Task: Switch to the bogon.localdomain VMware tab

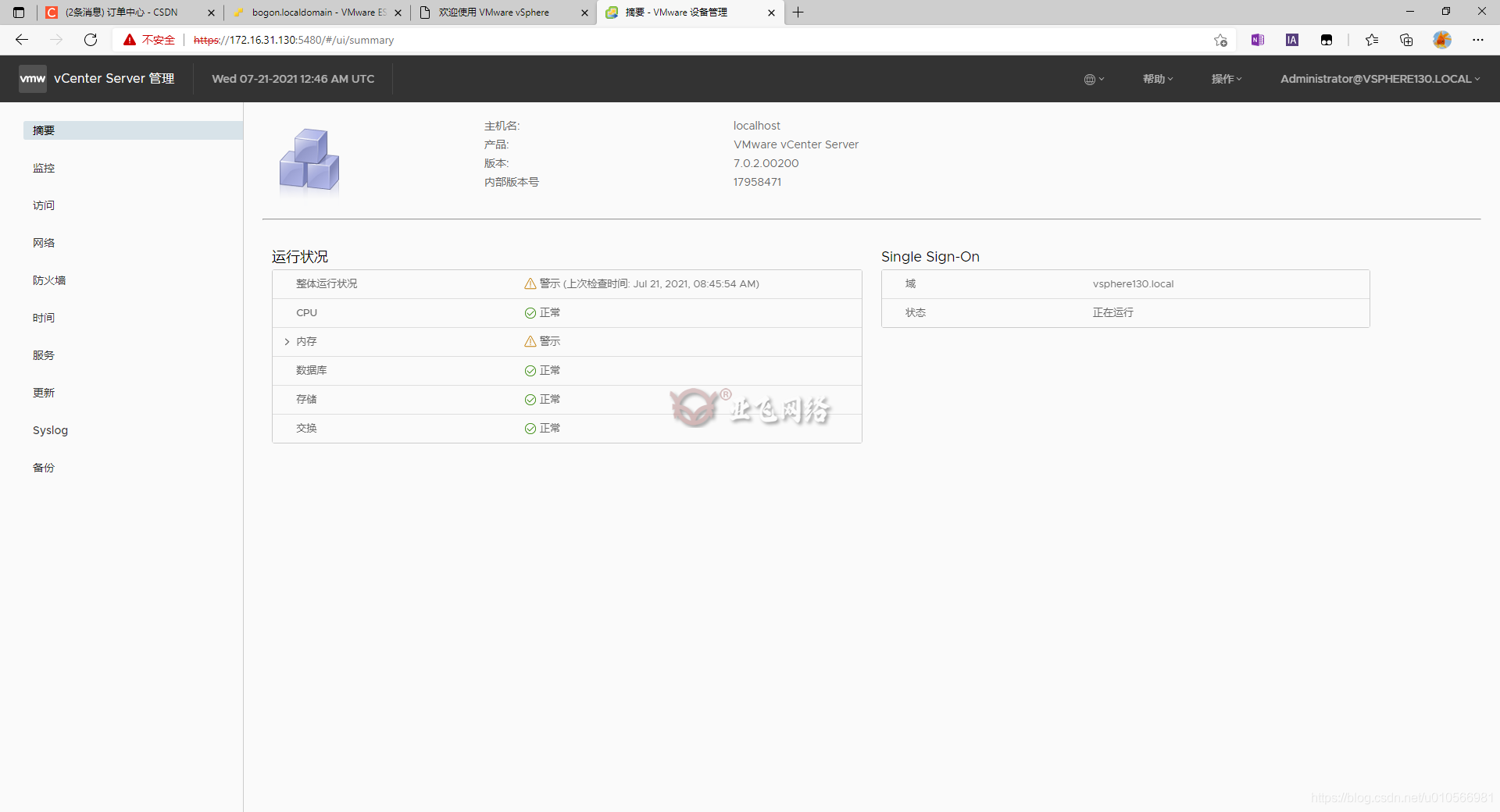Action: point(316,12)
